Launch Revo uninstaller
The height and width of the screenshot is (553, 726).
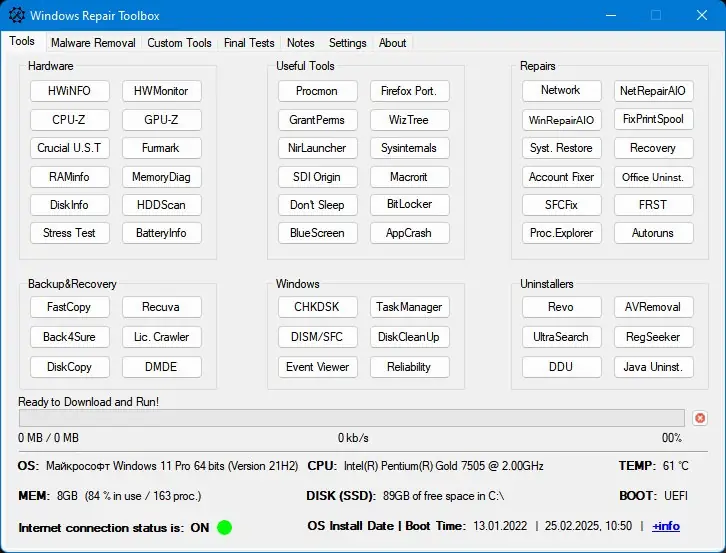tap(561, 307)
